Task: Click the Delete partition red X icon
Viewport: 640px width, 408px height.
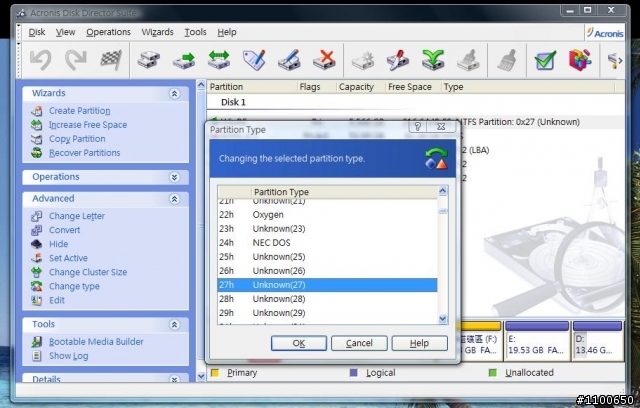Action: coord(324,60)
